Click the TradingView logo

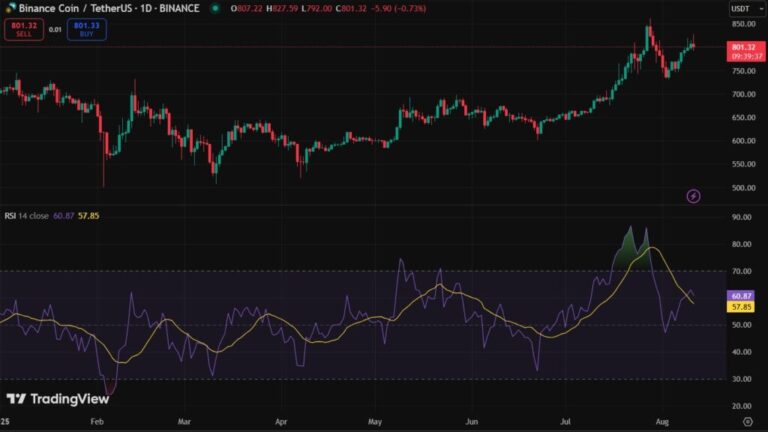click(58, 399)
